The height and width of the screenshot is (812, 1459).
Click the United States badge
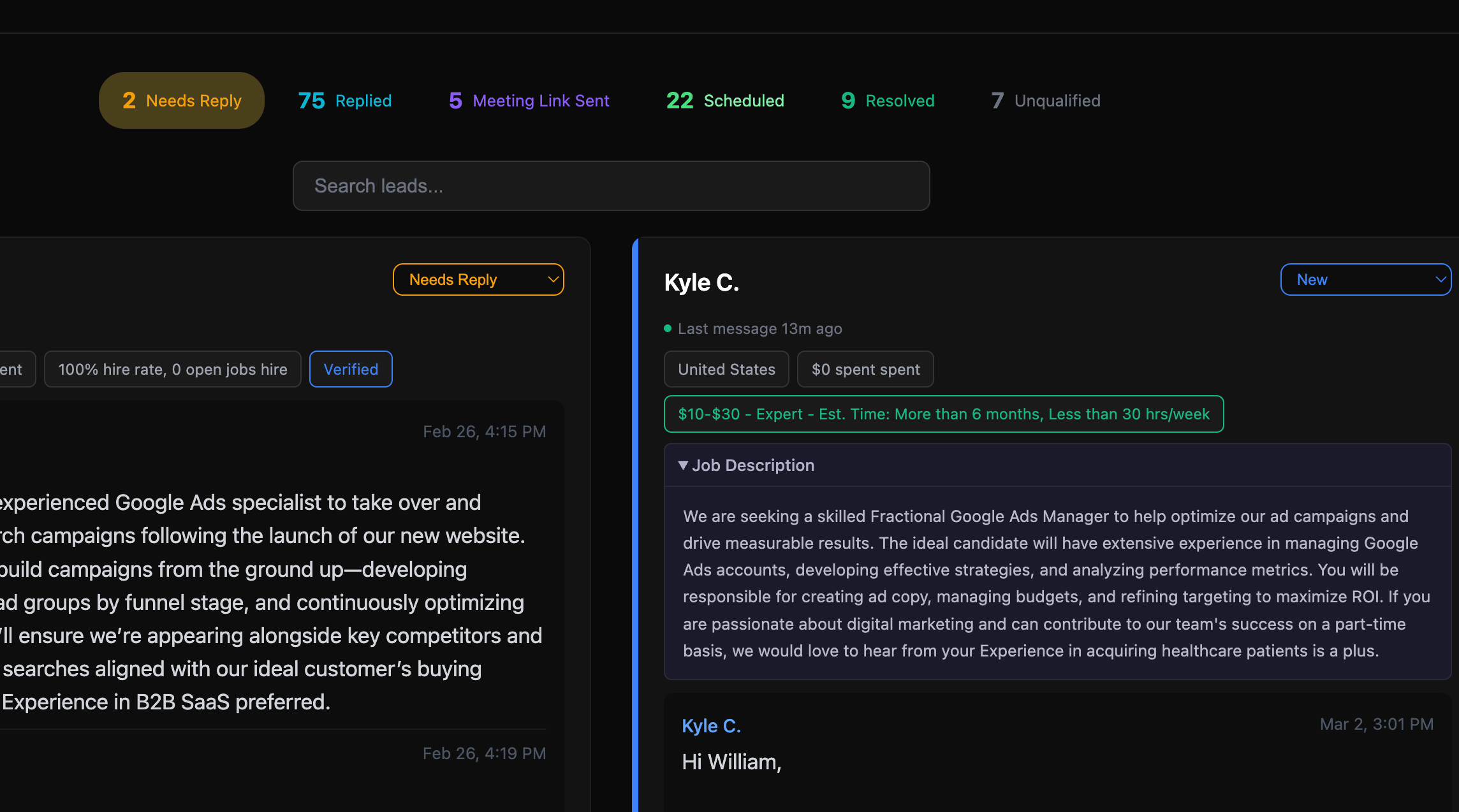[x=726, y=369]
